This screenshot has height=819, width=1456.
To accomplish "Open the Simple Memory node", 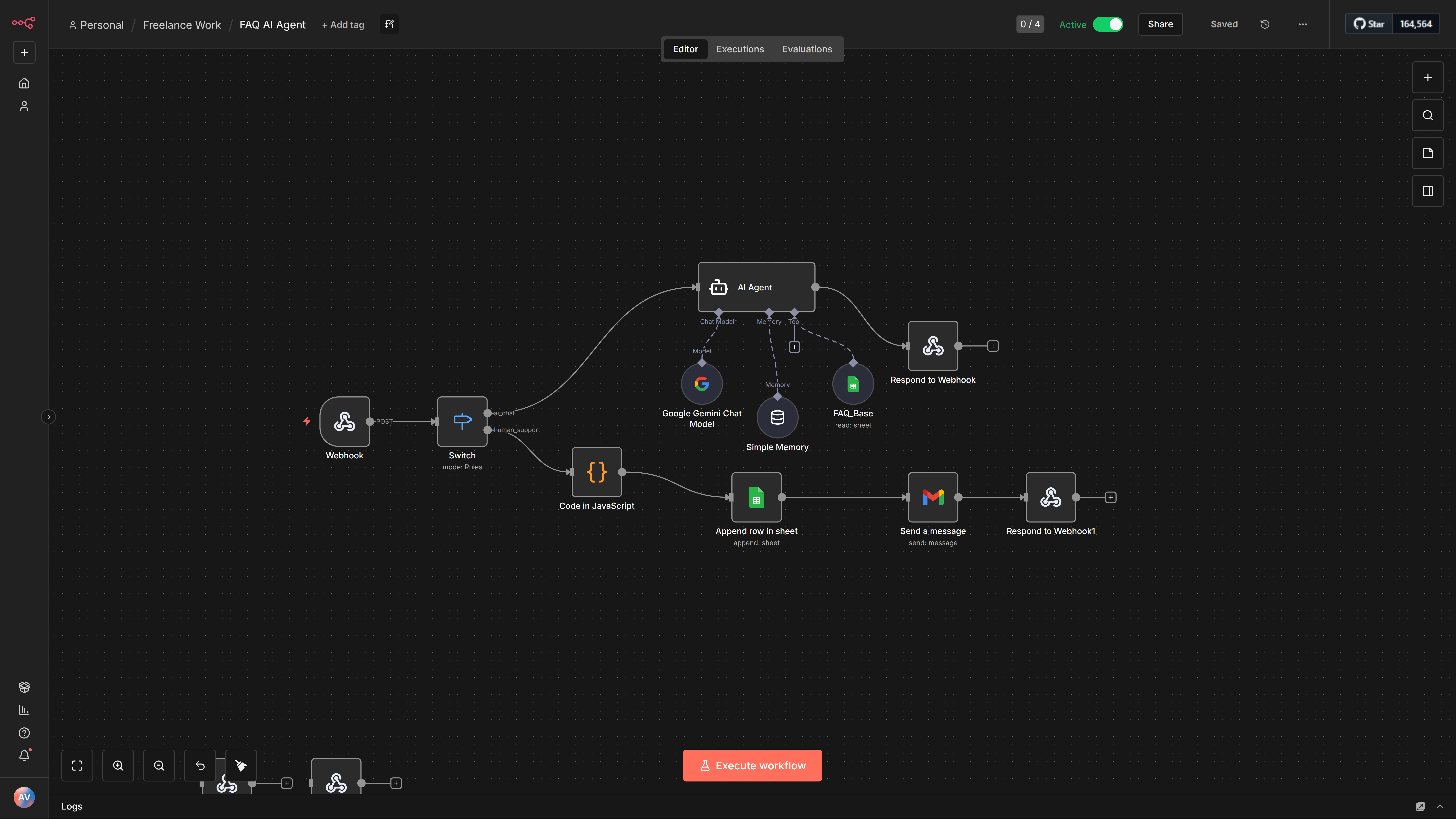I will (777, 417).
